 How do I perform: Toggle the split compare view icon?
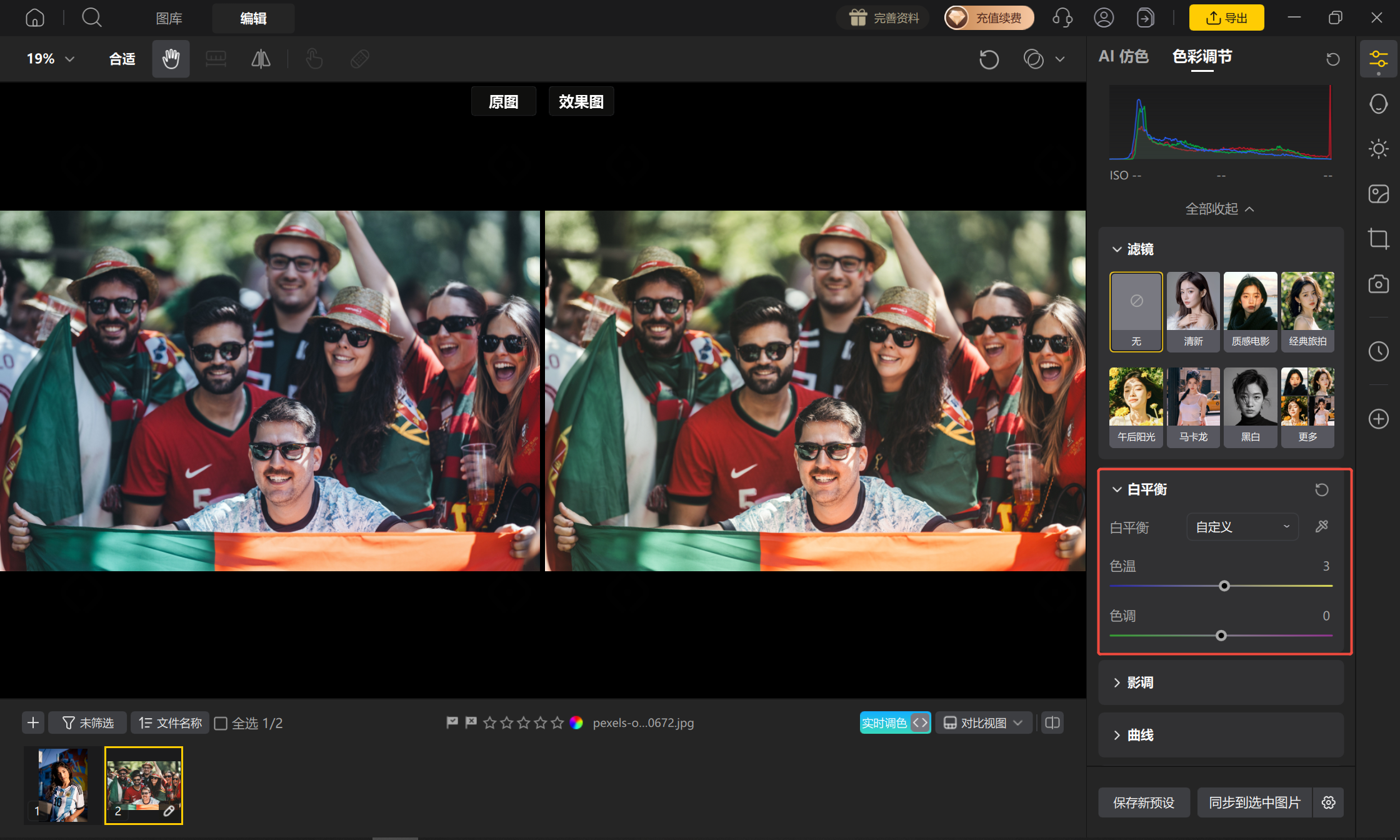click(1052, 722)
